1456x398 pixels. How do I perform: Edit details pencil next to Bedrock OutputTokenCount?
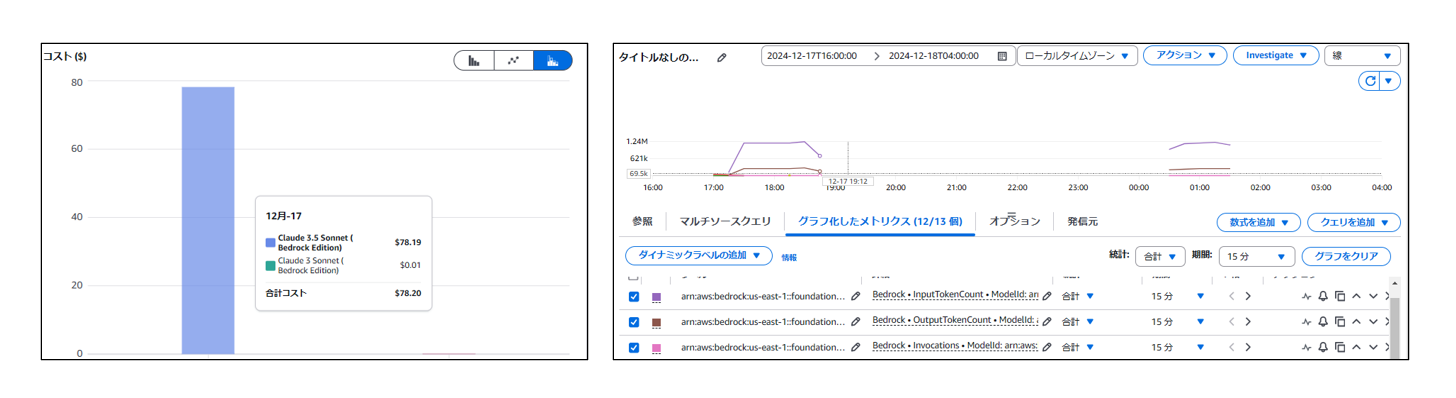pyautogui.click(x=1047, y=322)
